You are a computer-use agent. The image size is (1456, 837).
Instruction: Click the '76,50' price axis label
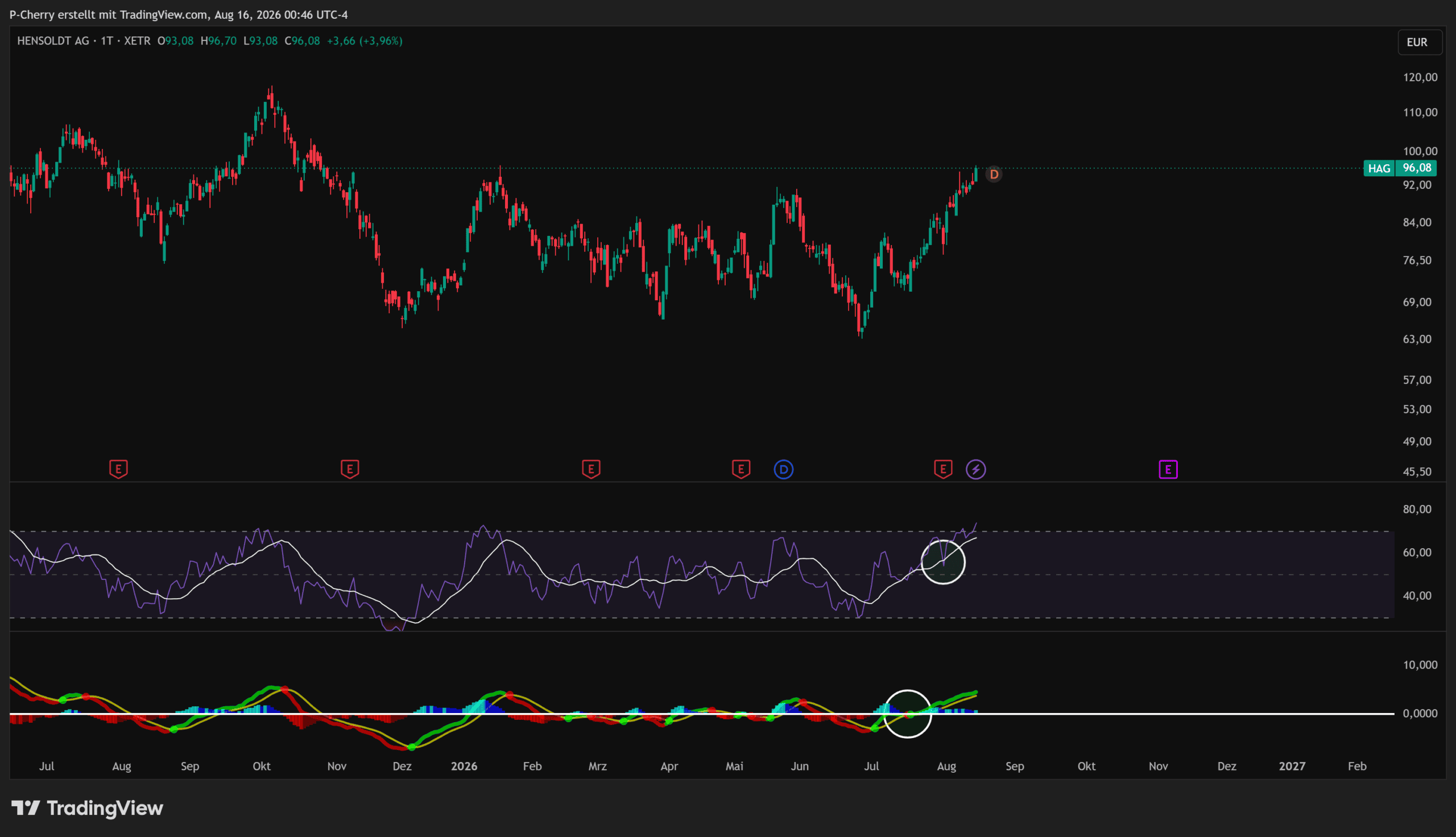(1417, 260)
